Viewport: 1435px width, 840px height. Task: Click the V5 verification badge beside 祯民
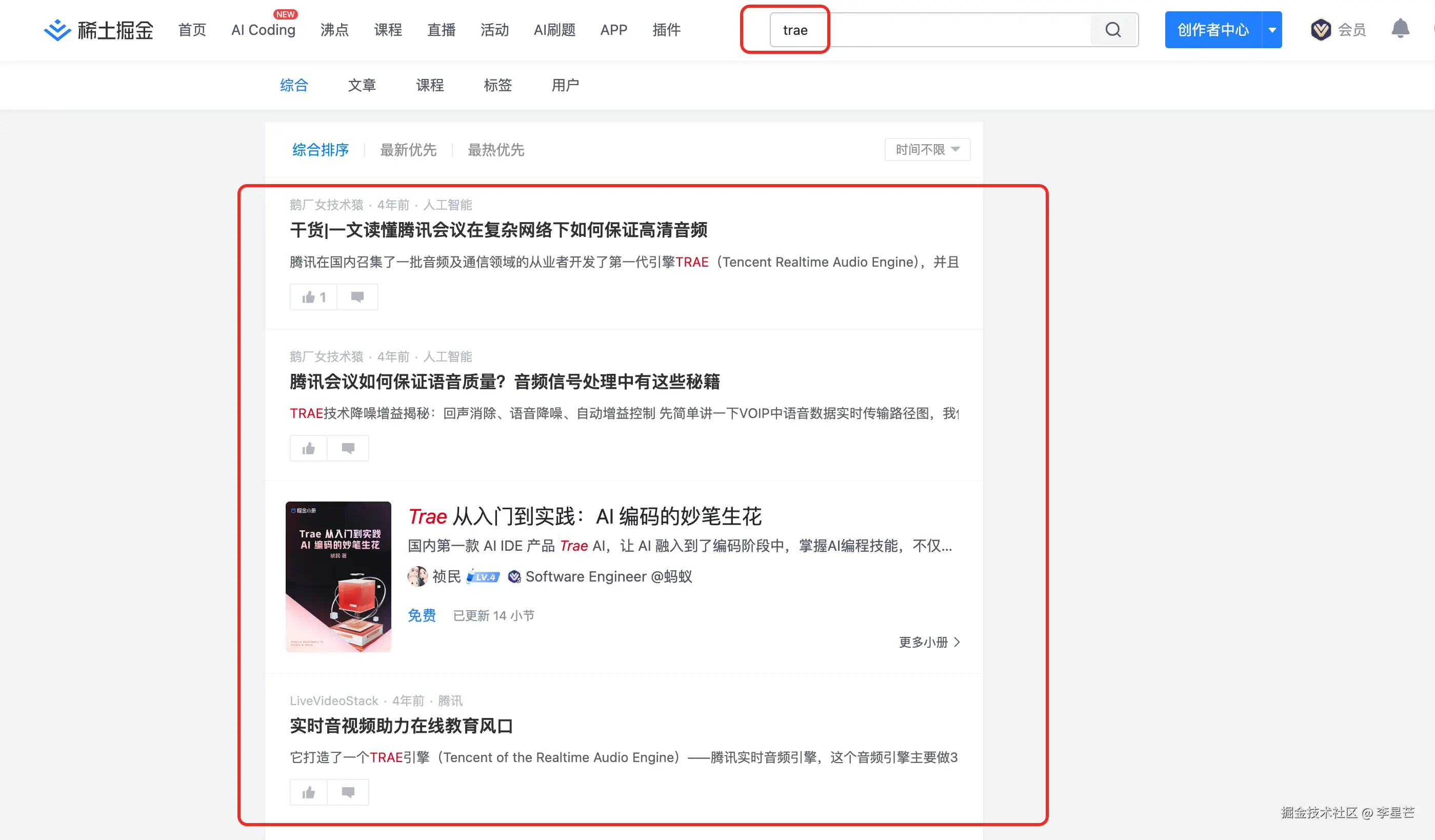click(x=515, y=576)
